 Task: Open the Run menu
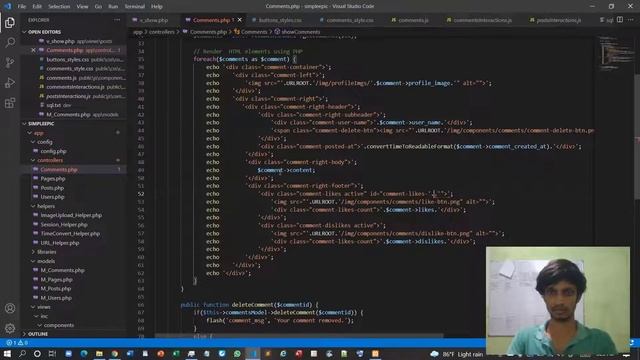click(x=113, y=7)
